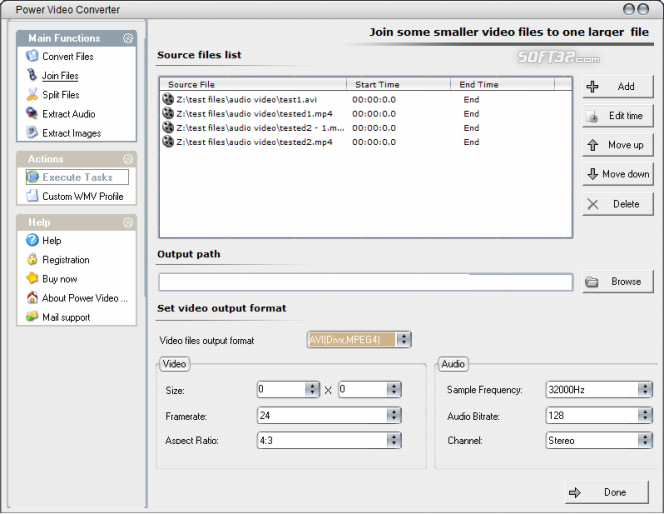The height and width of the screenshot is (514, 664).
Task: Click the Extract Audio icon
Action: click(x=32, y=113)
